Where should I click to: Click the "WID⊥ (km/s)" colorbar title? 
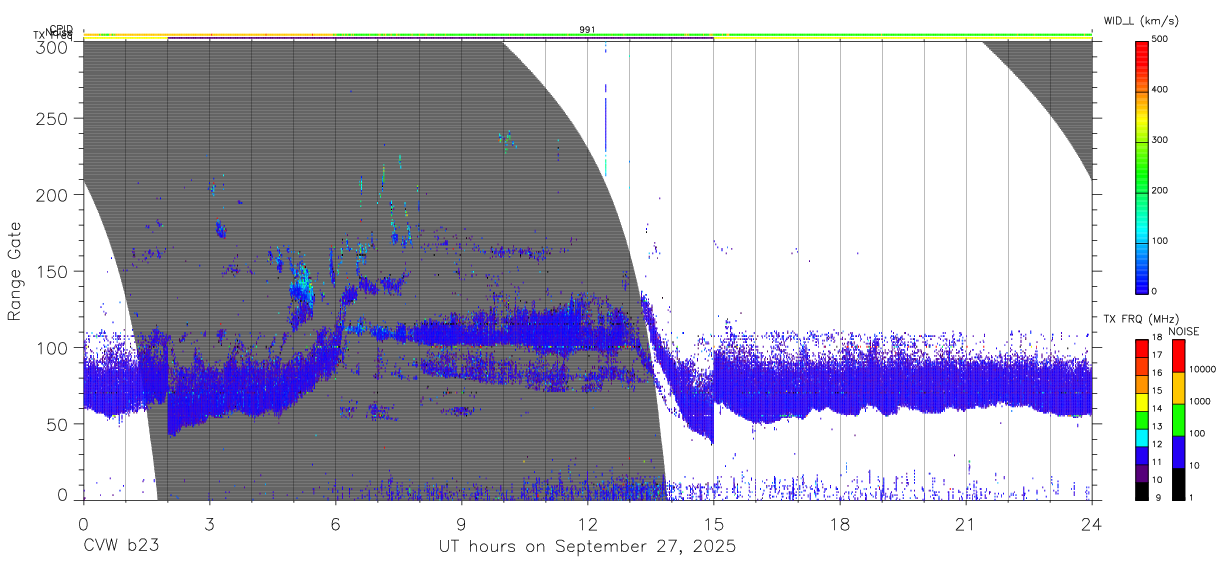pyautogui.click(x=1143, y=19)
